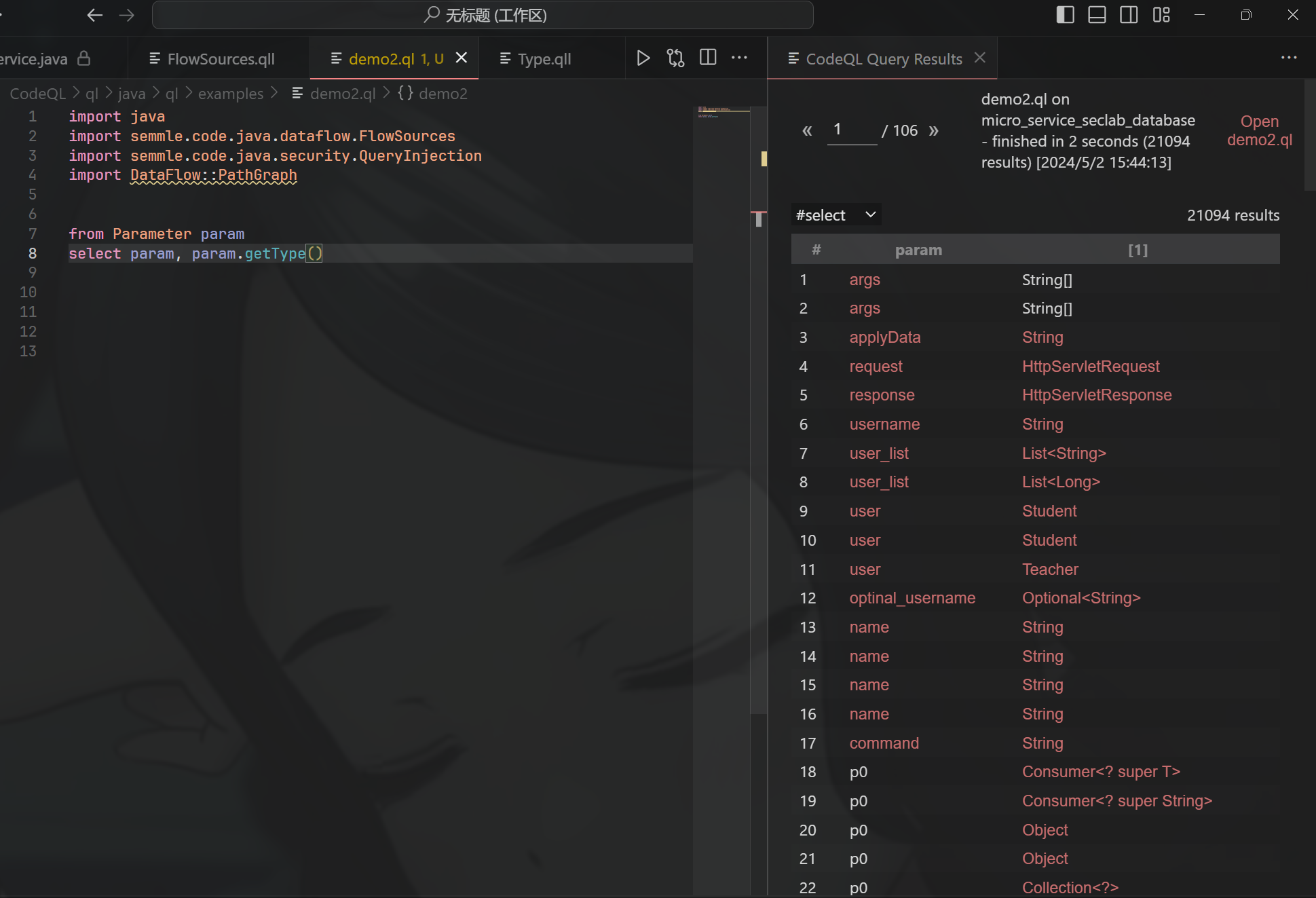Click CodeQL breadcrumb segment
The height and width of the screenshot is (898, 1316).
pos(38,94)
